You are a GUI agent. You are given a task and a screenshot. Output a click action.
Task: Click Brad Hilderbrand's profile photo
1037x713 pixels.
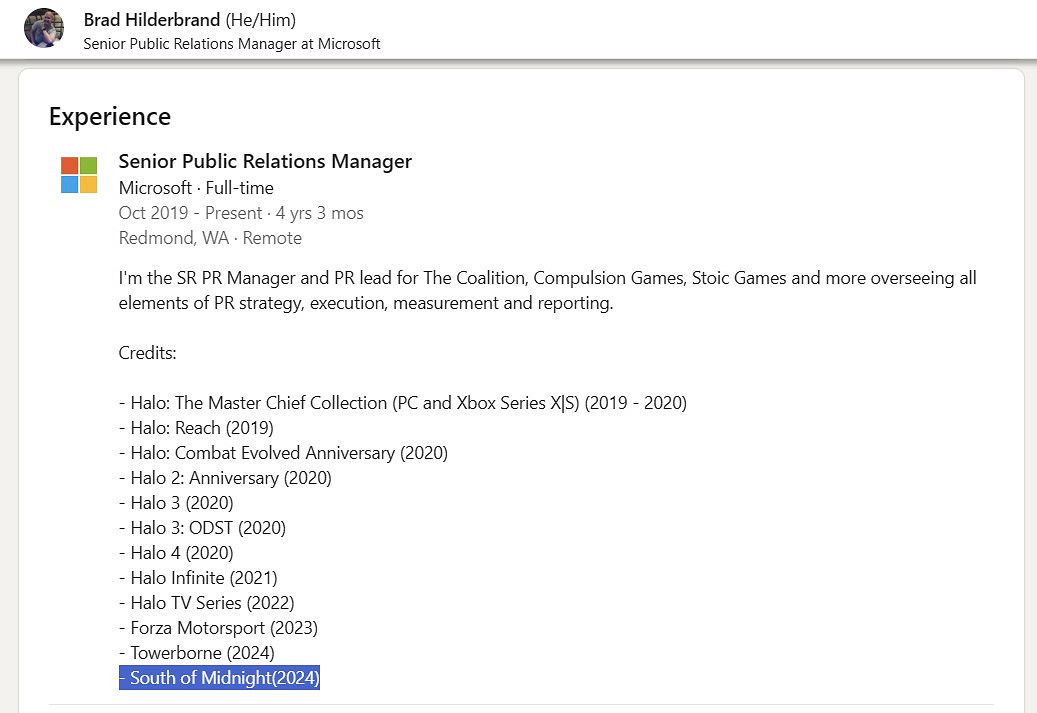click(x=43, y=28)
